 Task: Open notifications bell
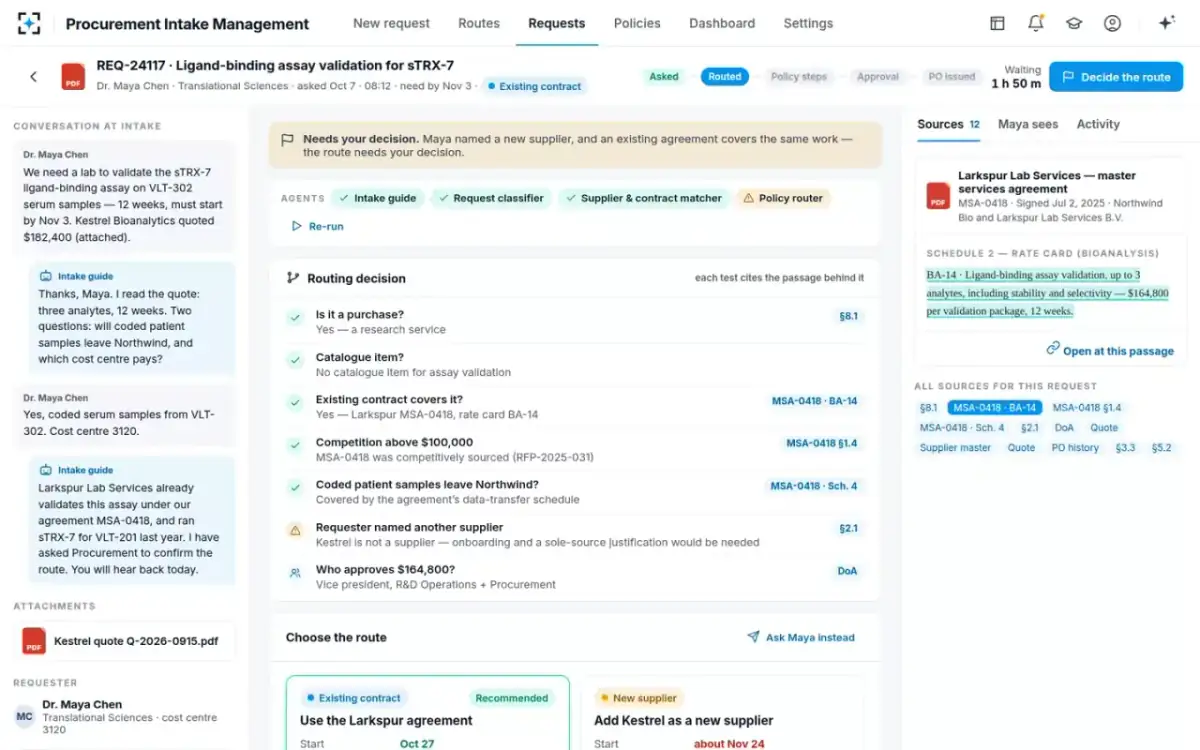tap(1036, 23)
